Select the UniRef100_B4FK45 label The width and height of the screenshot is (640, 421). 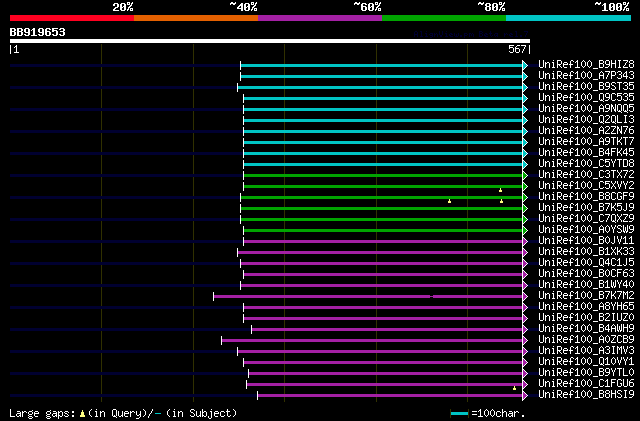click(586, 153)
